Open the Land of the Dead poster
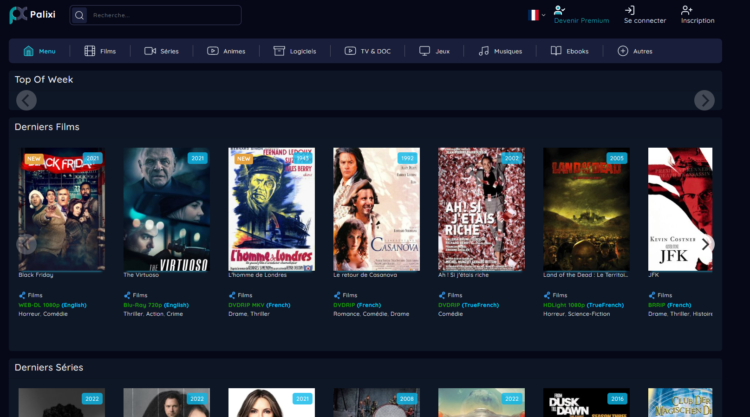 coord(586,209)
